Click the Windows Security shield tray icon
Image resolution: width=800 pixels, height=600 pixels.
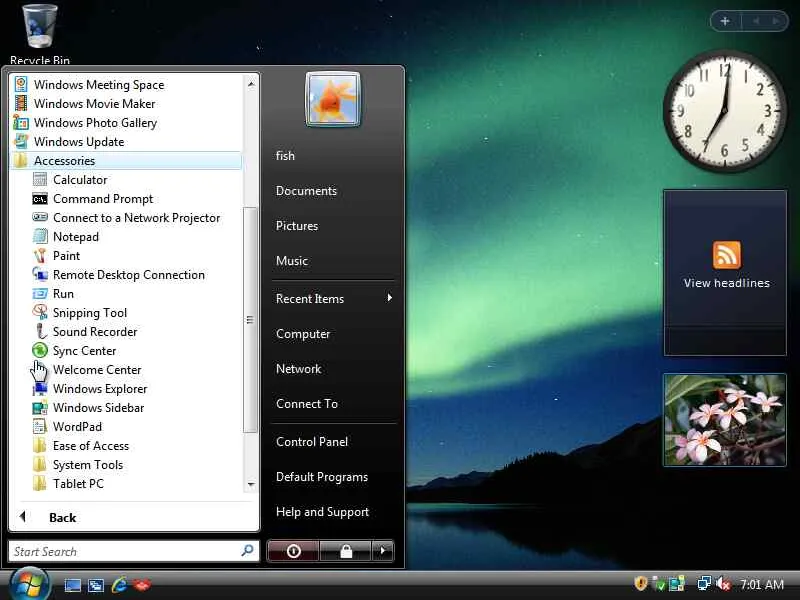641,583
